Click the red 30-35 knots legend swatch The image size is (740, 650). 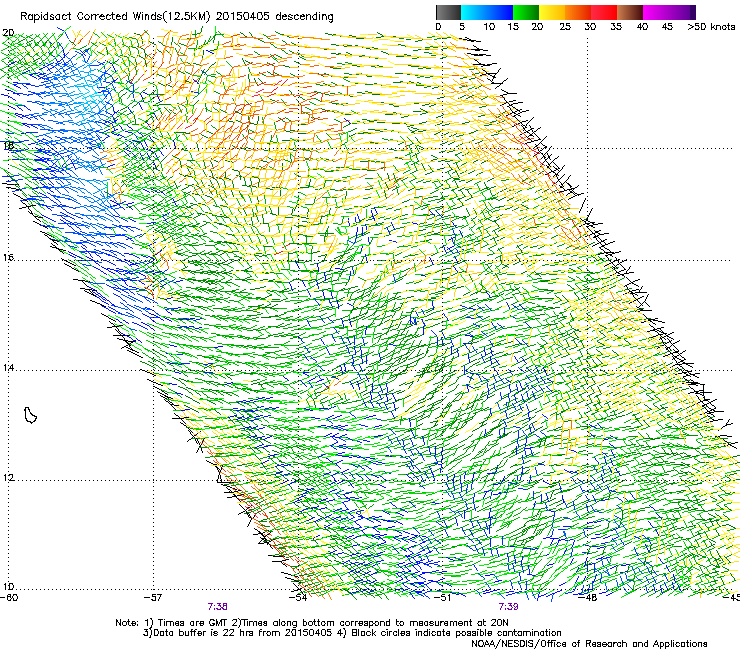(604, 12)
